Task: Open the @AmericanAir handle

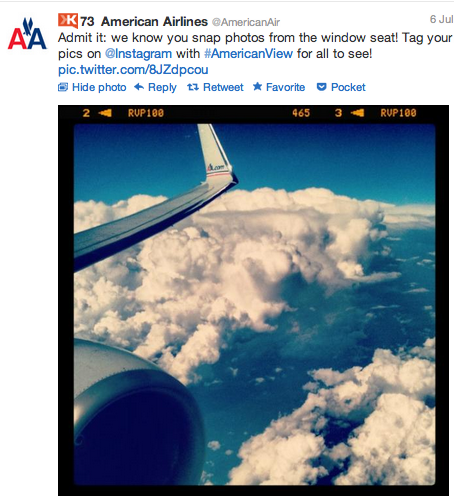Action: [x=246, y=22]
